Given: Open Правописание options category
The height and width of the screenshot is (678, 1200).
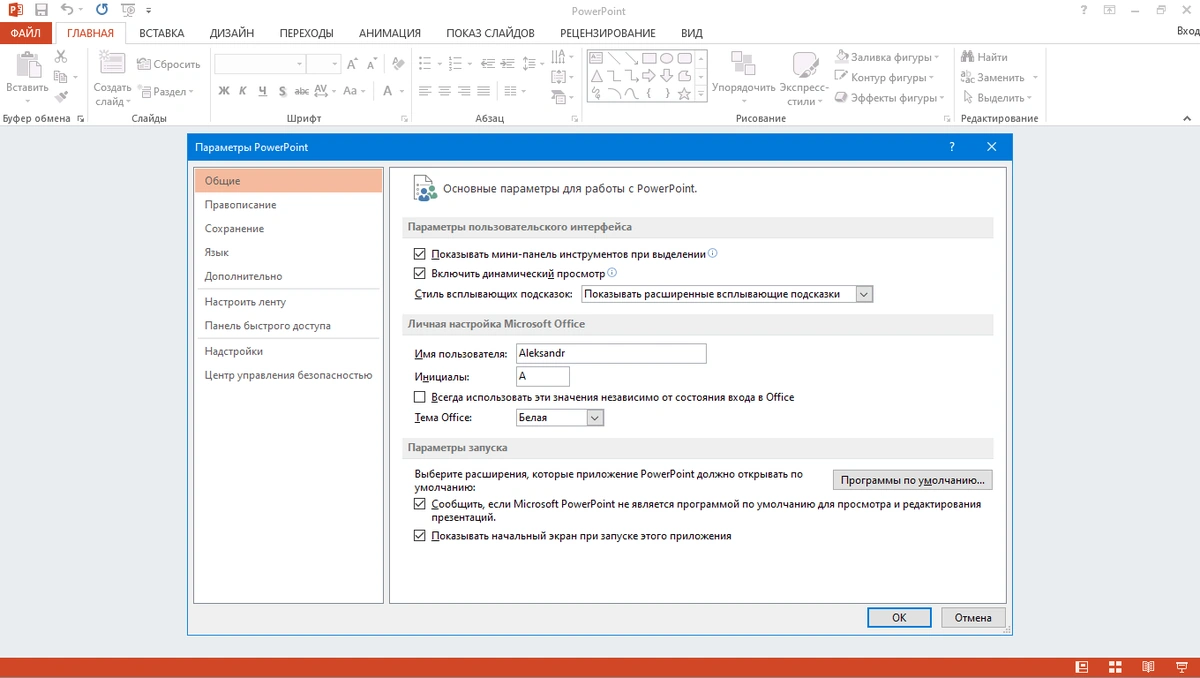Looking at the screenshot, I should click(288, 205).
